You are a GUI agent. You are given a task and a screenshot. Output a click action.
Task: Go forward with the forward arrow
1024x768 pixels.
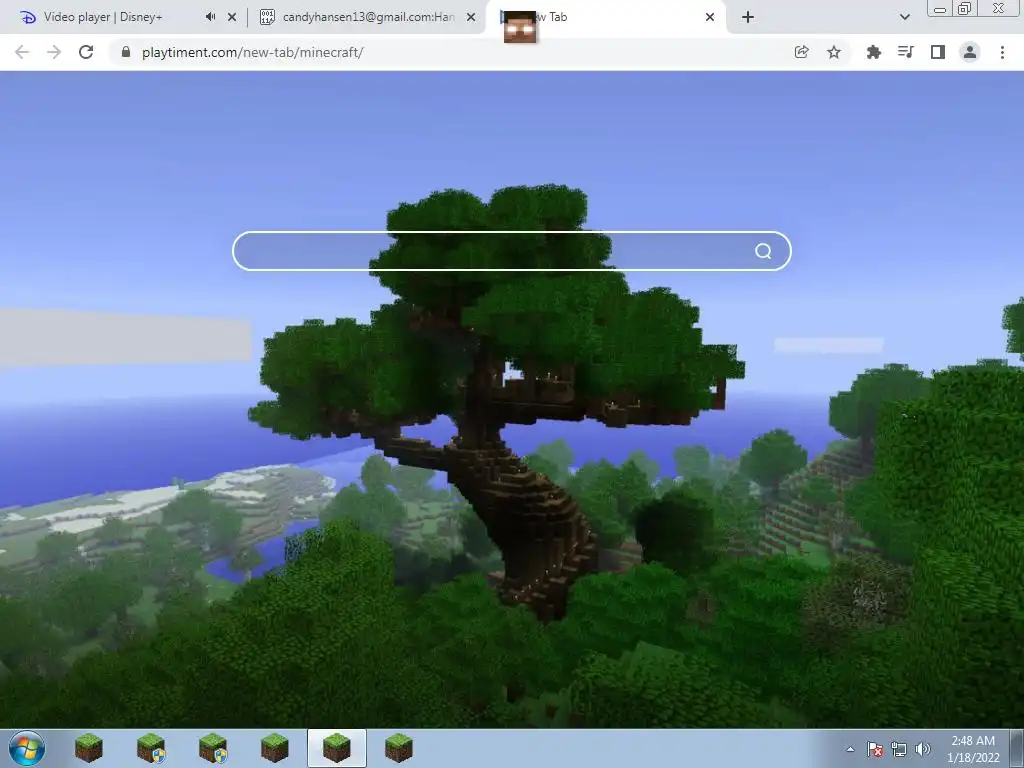[x=54, y=52]
